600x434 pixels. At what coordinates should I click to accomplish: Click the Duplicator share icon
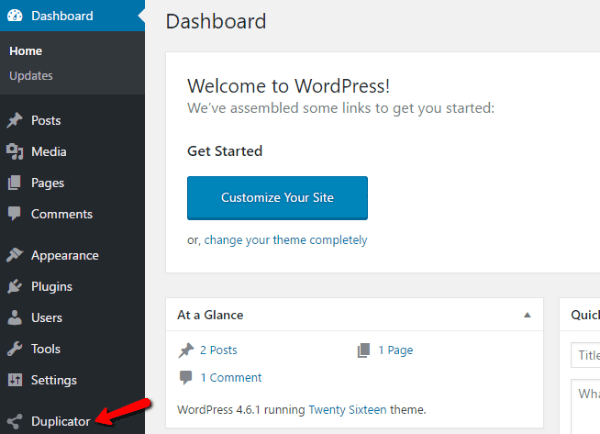[x=14, y=422]
